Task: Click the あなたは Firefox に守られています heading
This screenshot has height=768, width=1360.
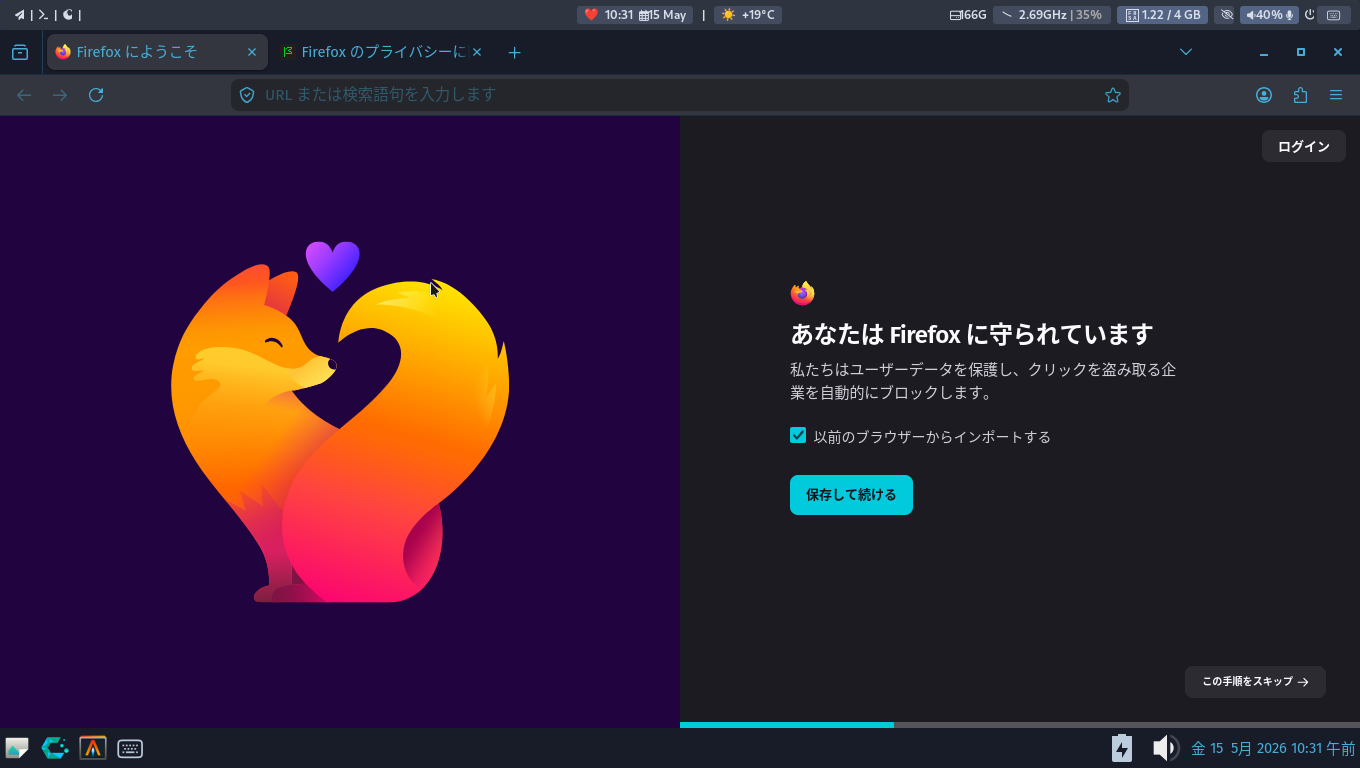Action: pyautogui.click(x=972, y=334)
